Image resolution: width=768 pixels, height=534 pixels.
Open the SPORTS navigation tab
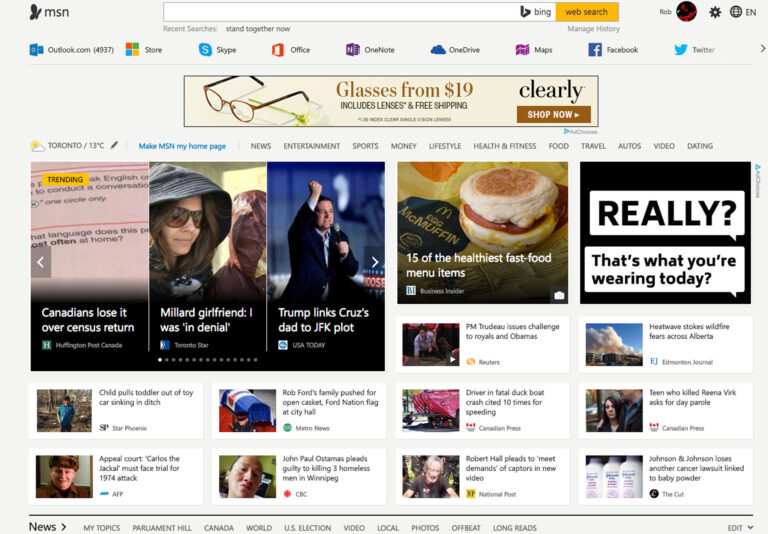click(x=365, y=146)
